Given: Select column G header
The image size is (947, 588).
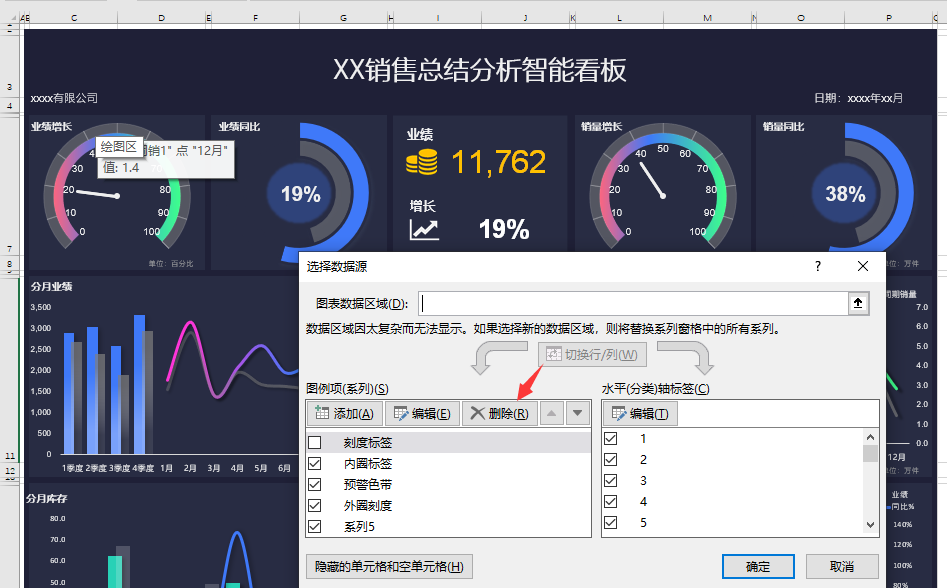Looking at the screenshot, I should point(344,18).
